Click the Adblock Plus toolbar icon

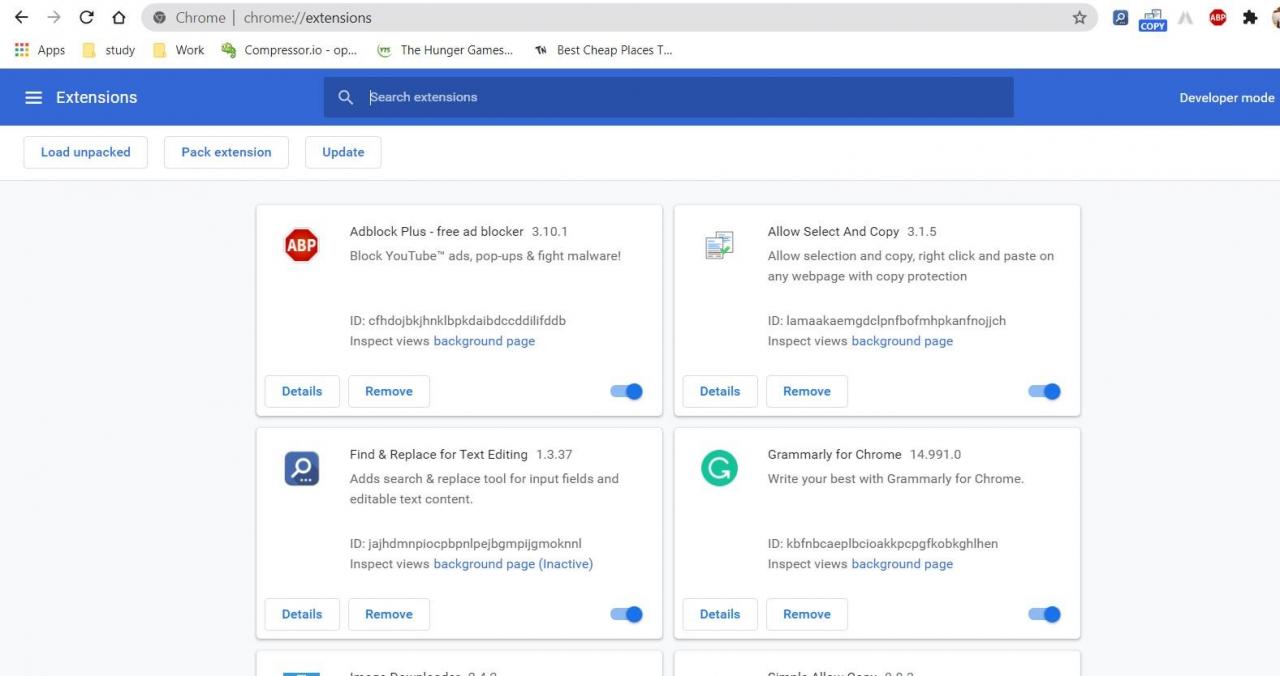(x=1217, y=17)
